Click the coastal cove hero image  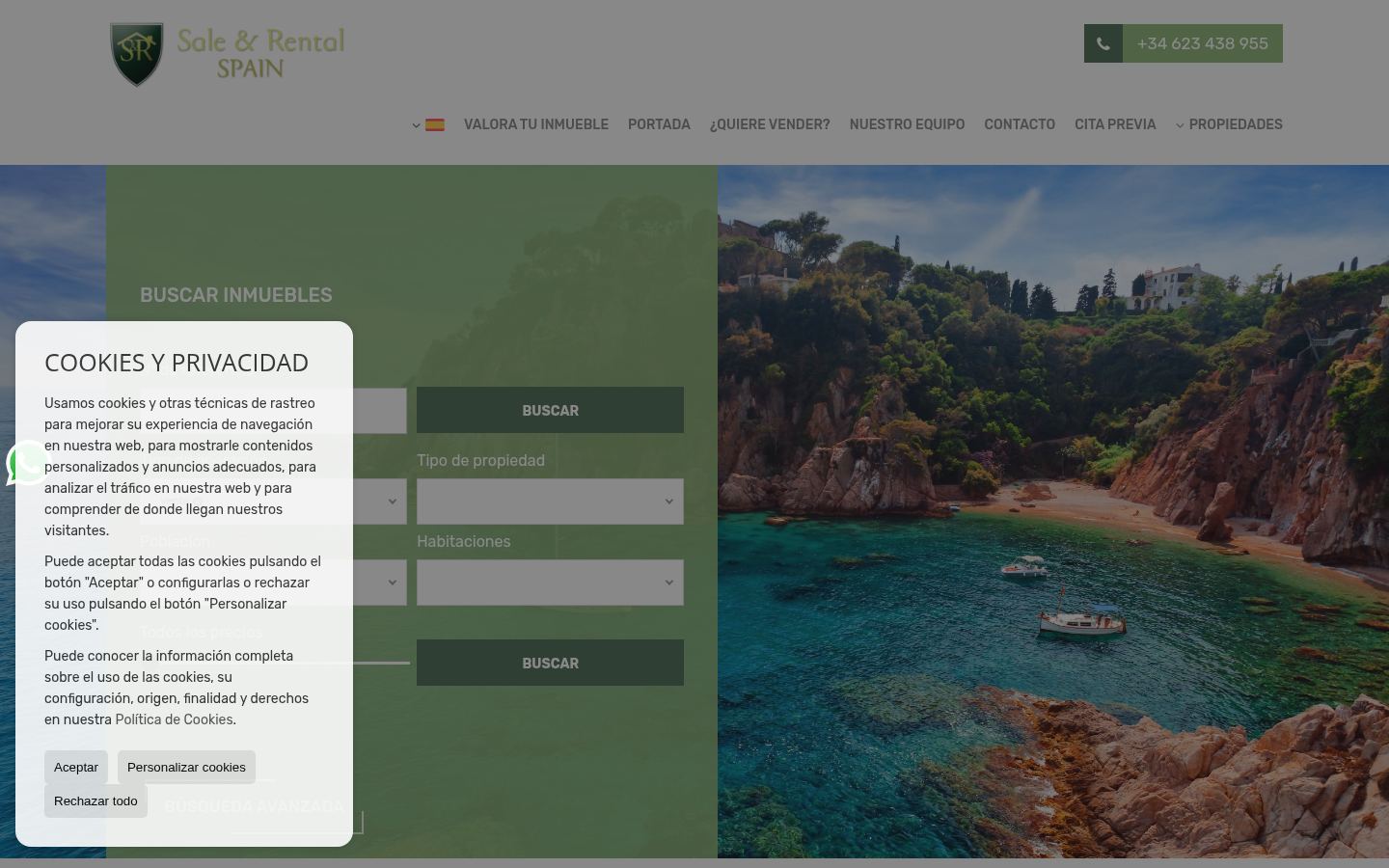click(x=1053, y=511)
